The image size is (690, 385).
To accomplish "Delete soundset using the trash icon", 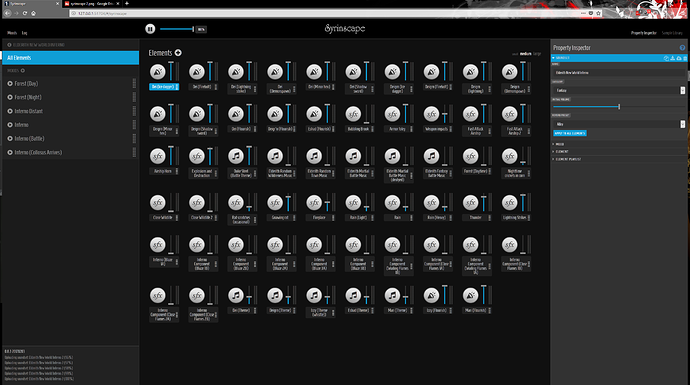I will pyautogui.click(x=685, y=58).
